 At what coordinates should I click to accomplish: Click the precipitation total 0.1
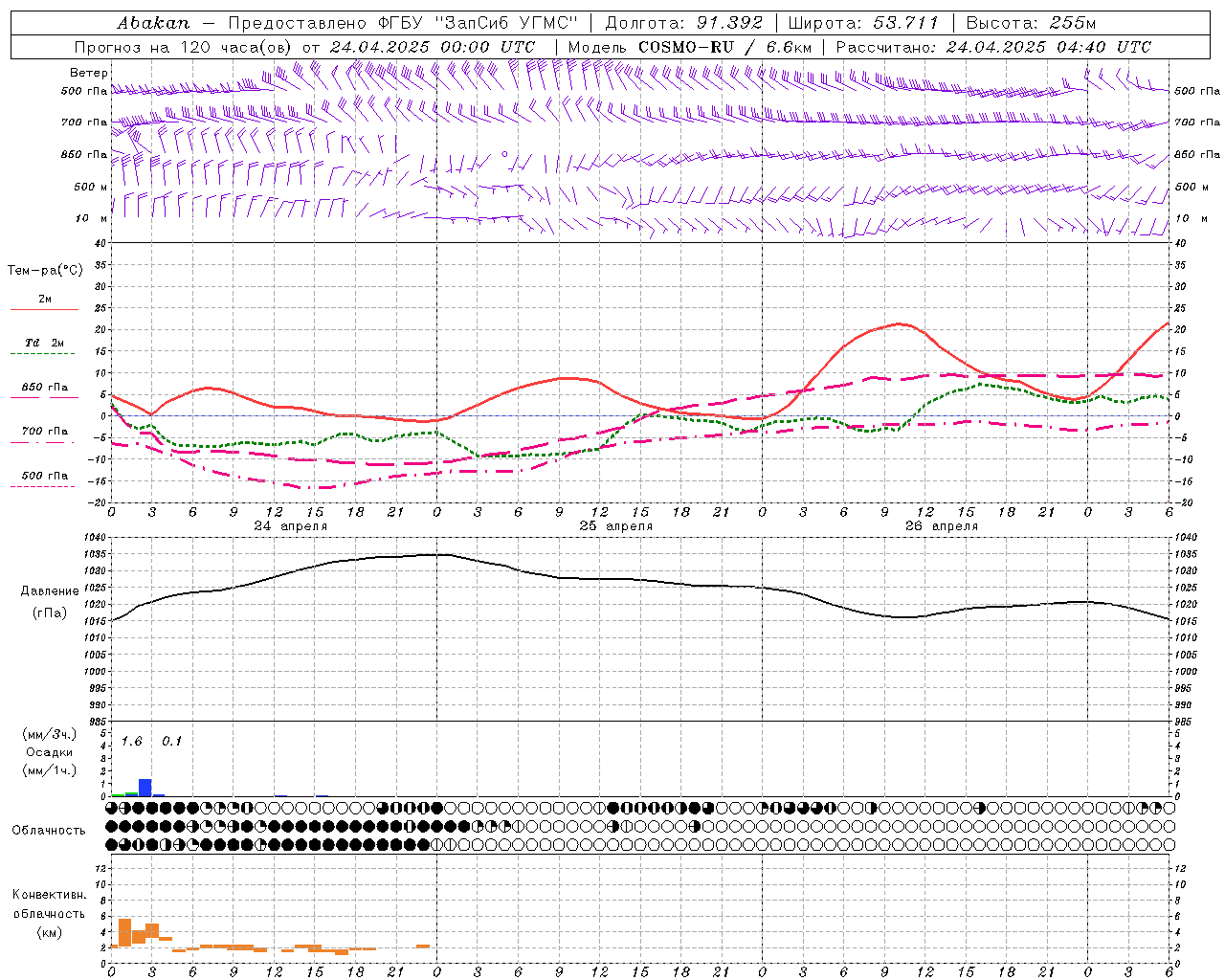171,742
